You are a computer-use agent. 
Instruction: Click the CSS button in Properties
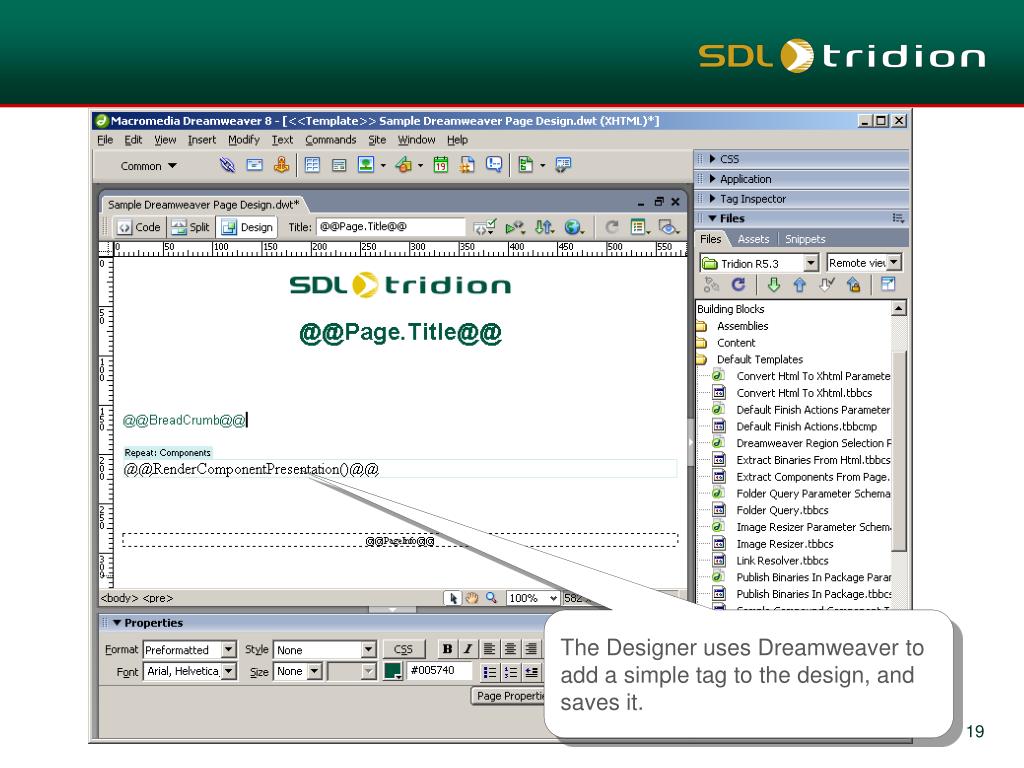404,649
